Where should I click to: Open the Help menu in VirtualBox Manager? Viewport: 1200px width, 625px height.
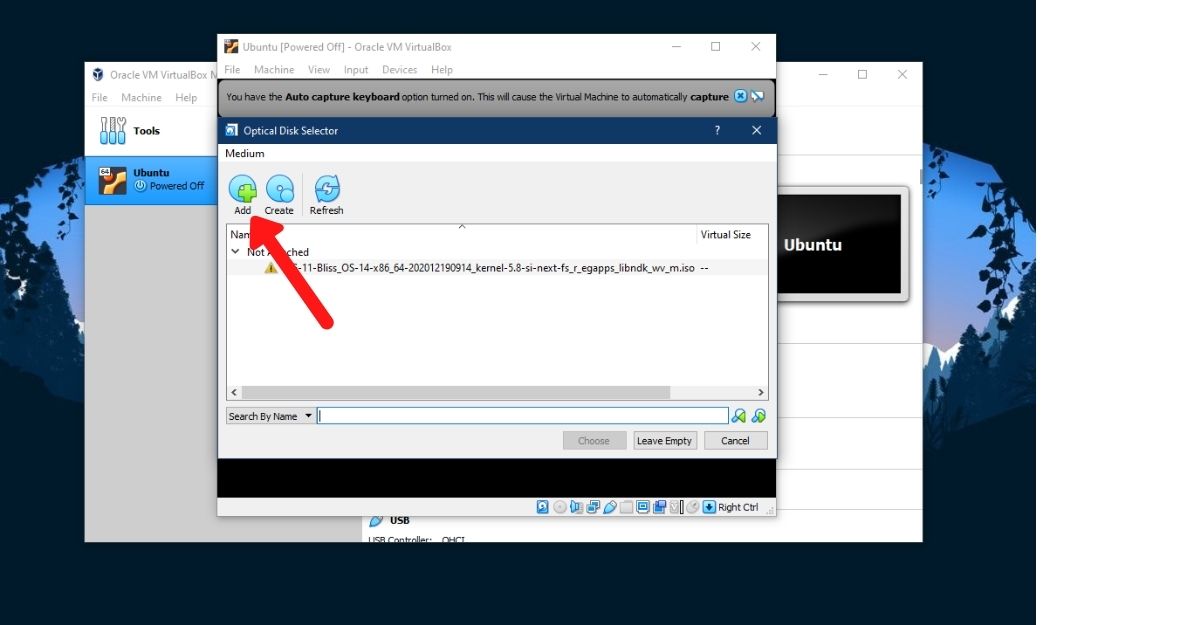click(x=186, y=98)
